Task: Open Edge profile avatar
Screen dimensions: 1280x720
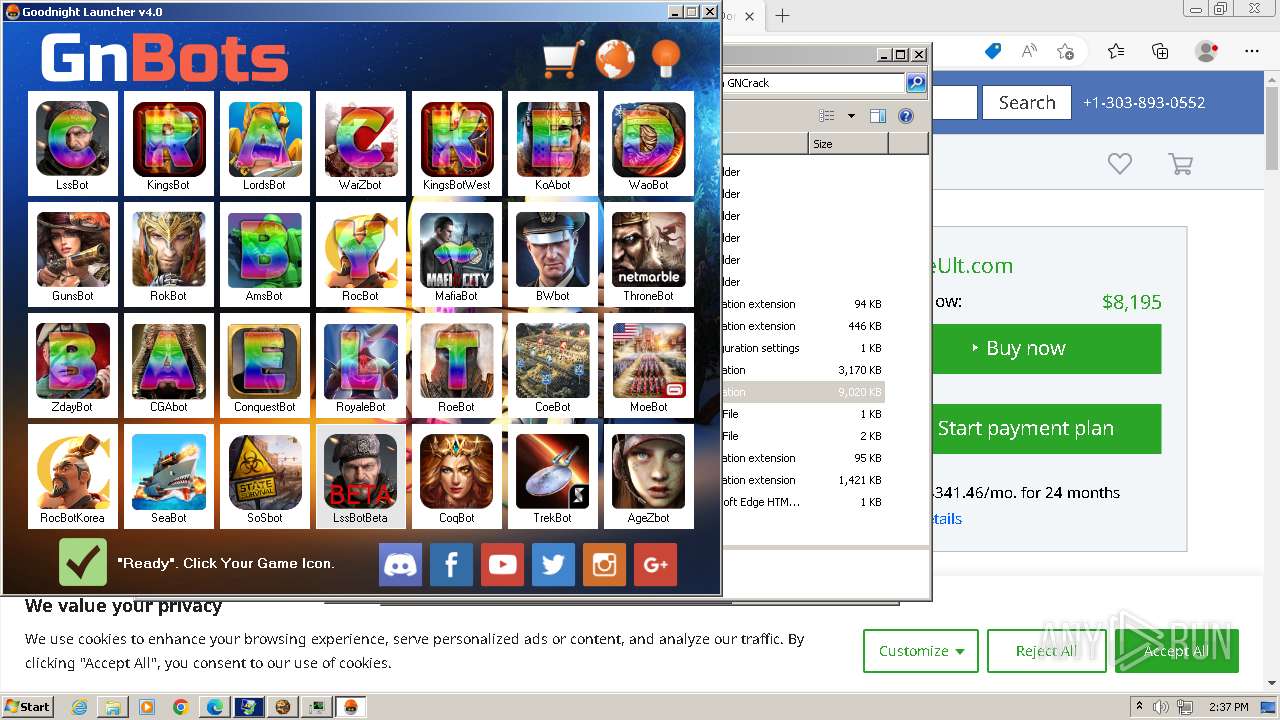Action: [x=1207, y=51]
